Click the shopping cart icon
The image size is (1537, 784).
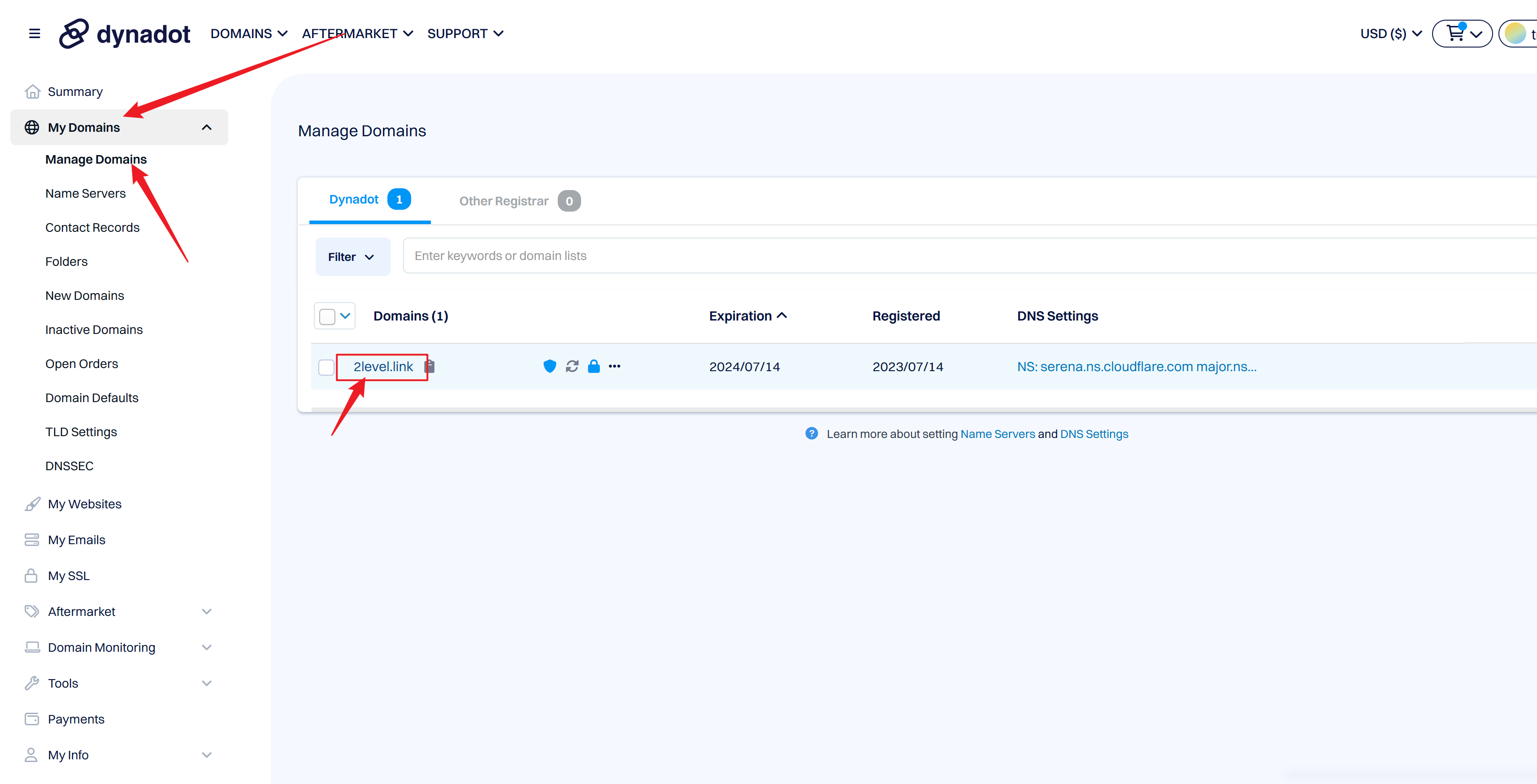[x=1455, y=33]
